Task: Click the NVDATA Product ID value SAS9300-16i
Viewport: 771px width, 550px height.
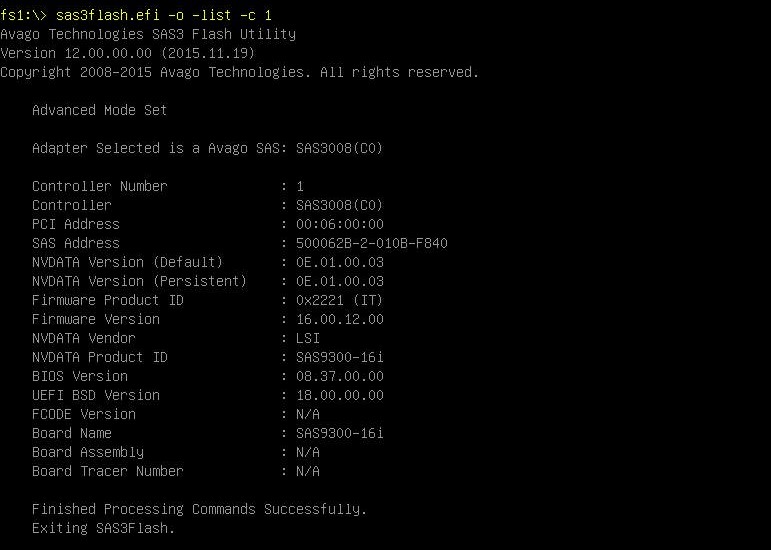Action: (x=340, y=357)
